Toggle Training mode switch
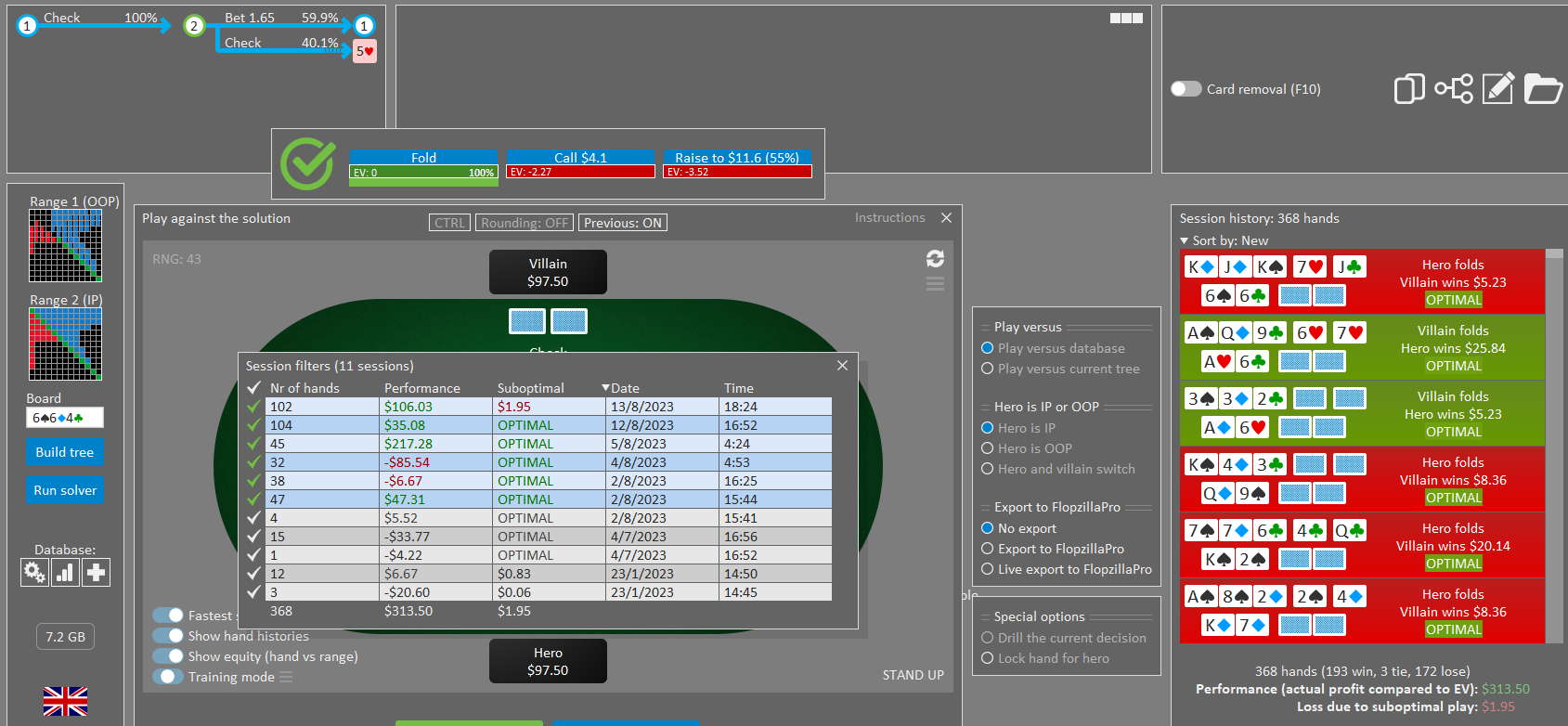This screenshot has height=726, width=1568. tap(168, 677)
